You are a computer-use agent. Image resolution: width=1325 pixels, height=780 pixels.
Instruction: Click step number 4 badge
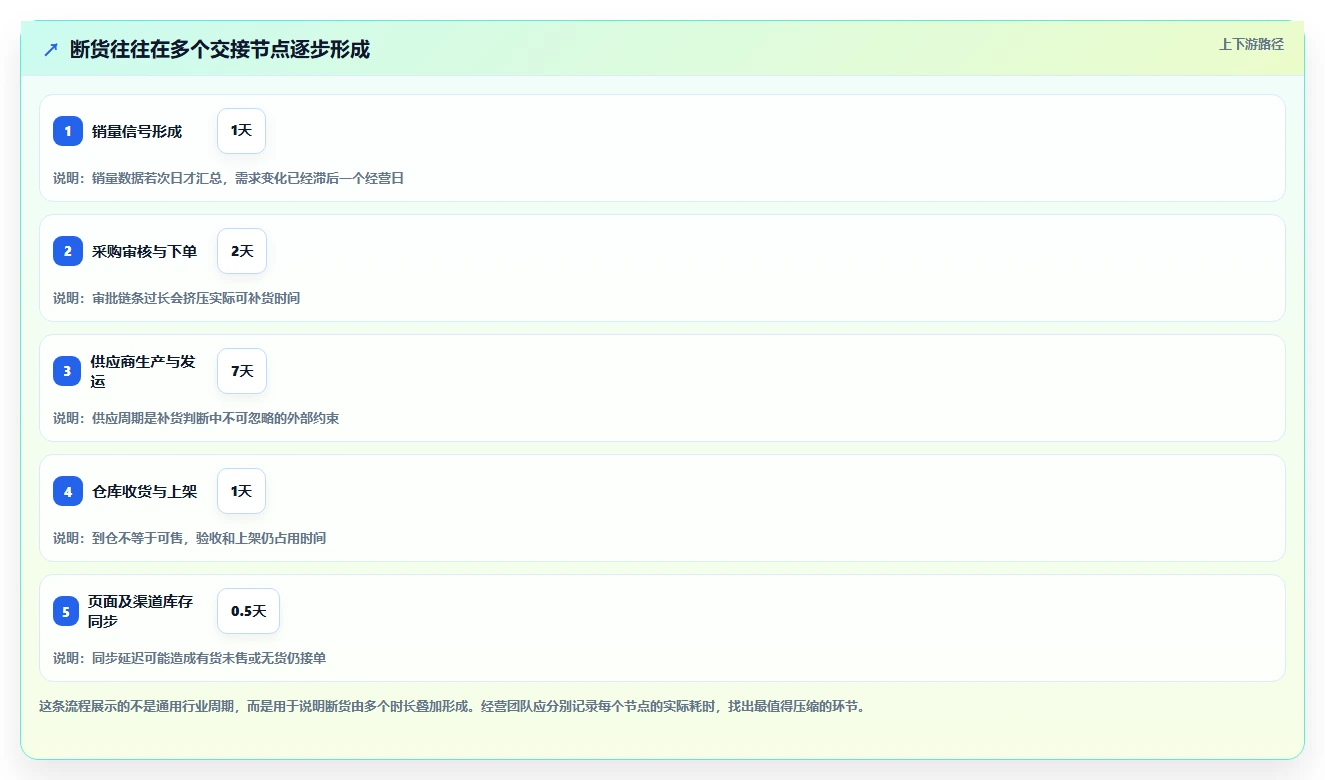click(68, 491)
